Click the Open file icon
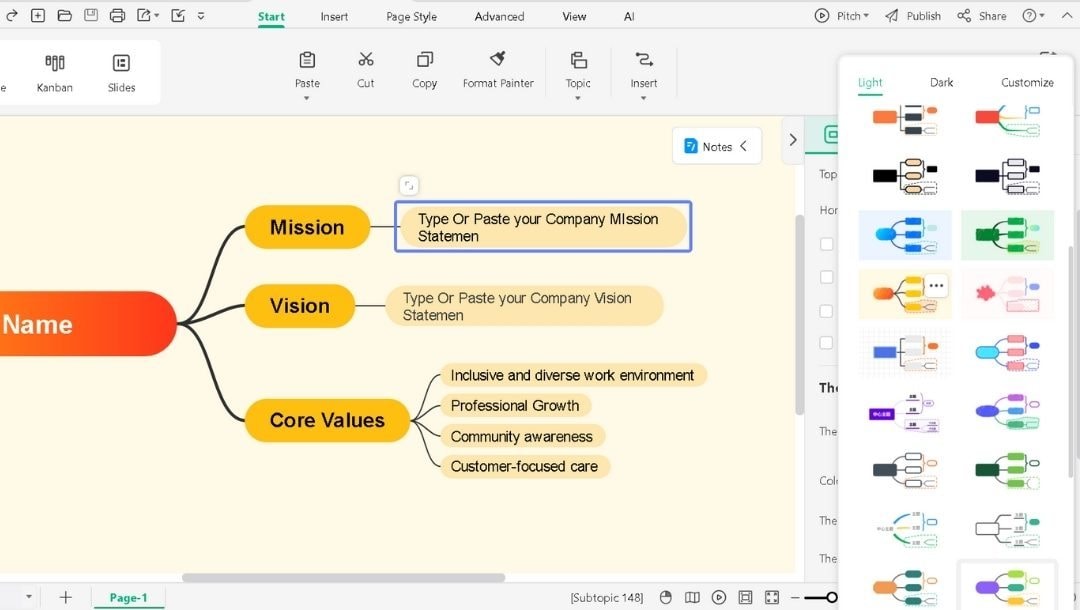This screenshot has height=610, width=1080. [x=63, y=15]
